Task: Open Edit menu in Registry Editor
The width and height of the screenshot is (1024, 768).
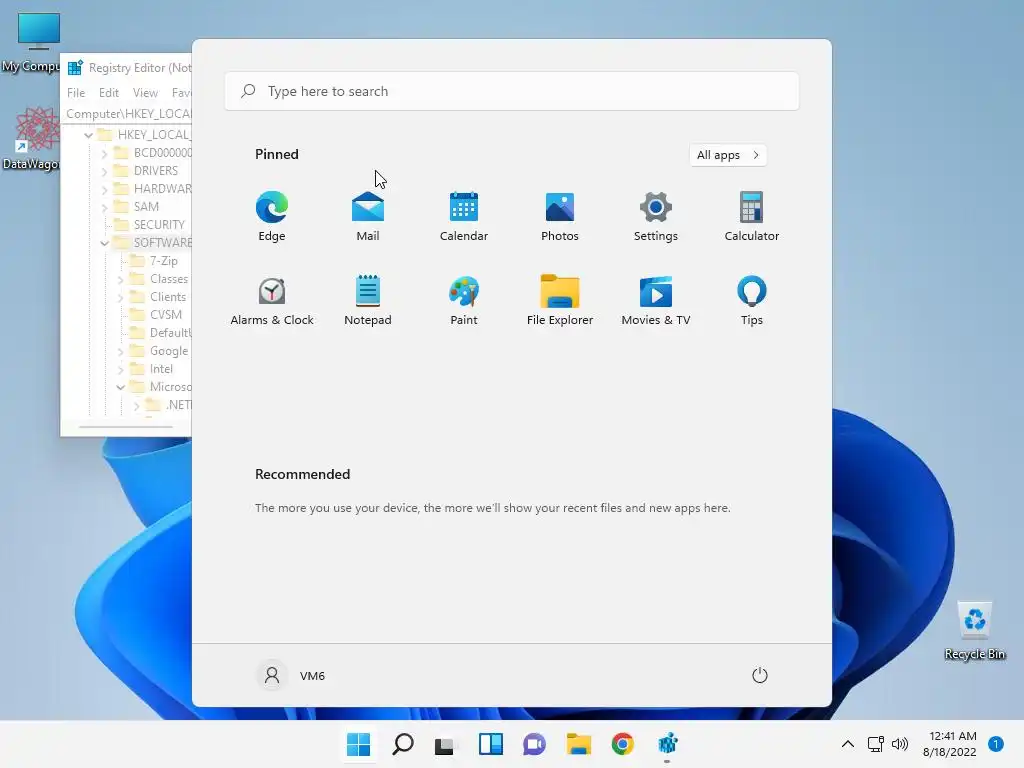Action: click(108, 93)
